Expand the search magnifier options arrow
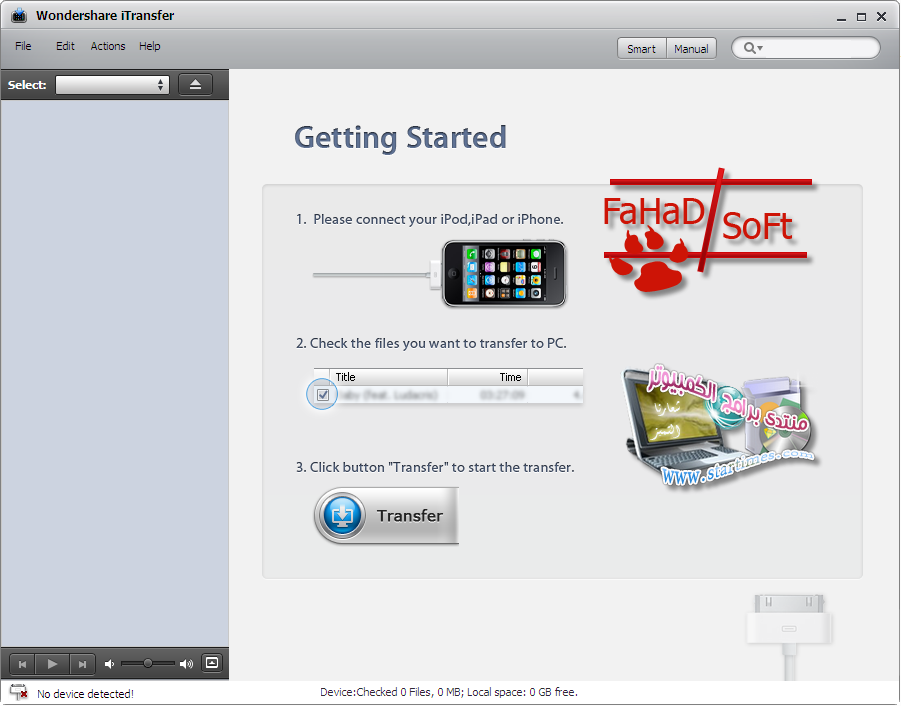The width and height of the screenshot is (901, 706). (760, 48)
